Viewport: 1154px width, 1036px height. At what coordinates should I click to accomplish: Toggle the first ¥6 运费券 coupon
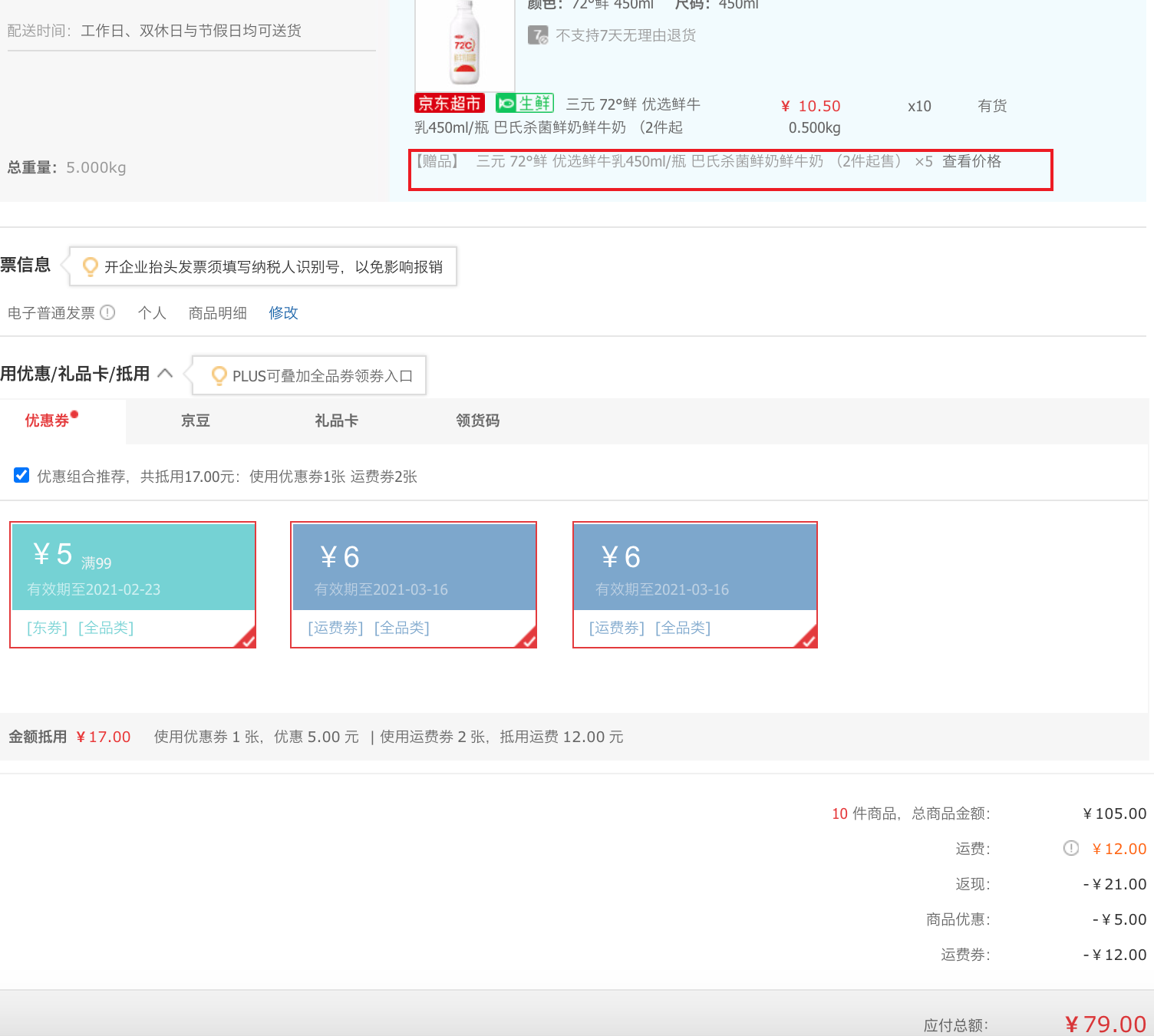tap(414, 585)
